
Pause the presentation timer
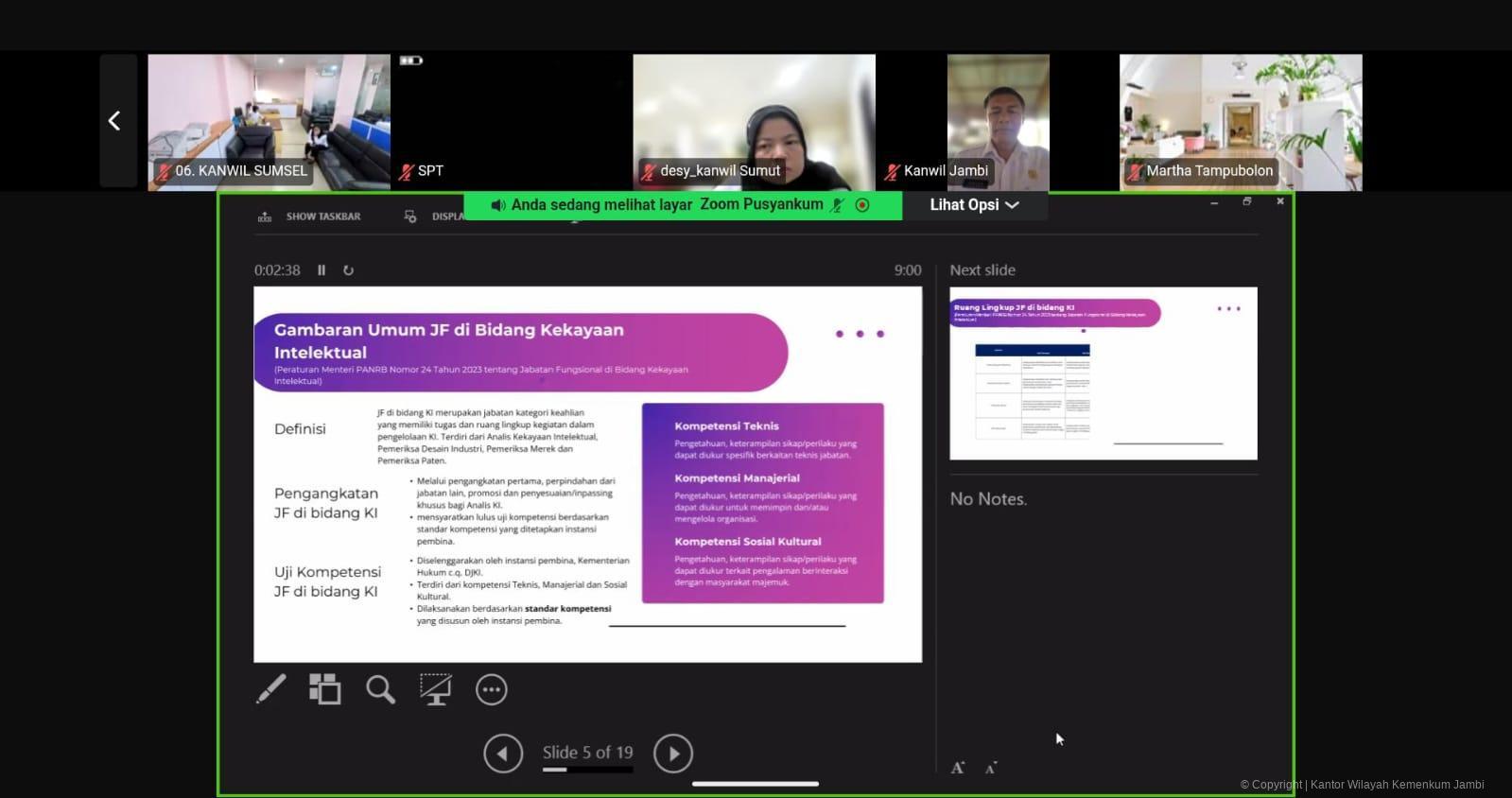click(322, 270)
